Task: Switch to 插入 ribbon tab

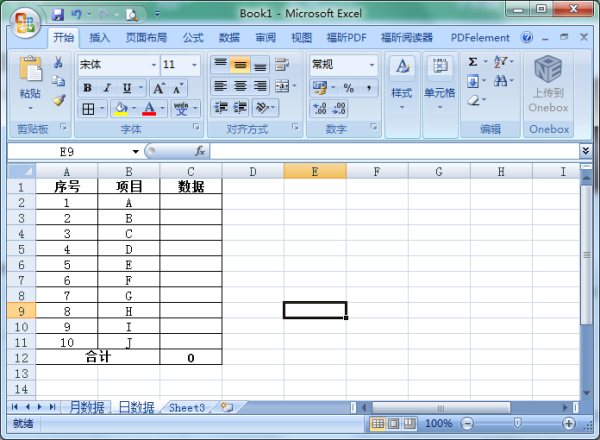Action: point(99,37)
